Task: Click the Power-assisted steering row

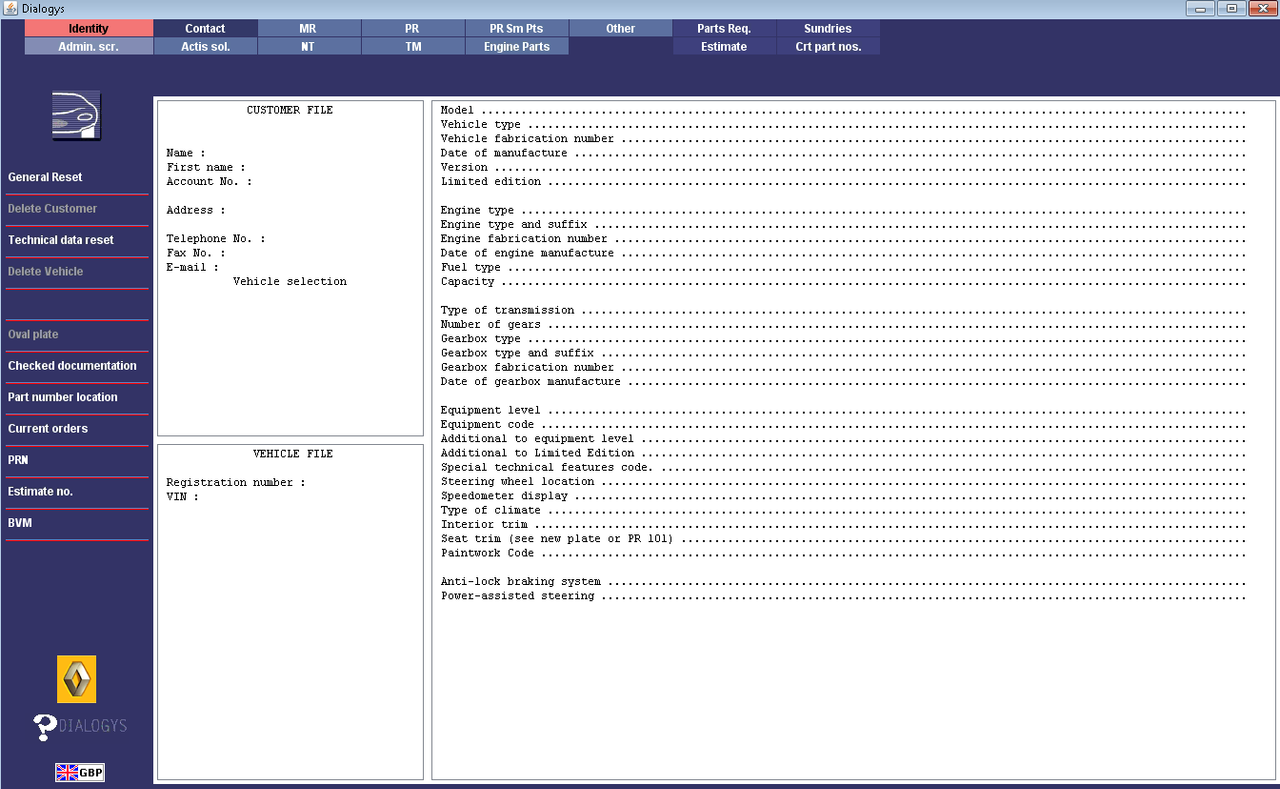Action: click(843, 596)
